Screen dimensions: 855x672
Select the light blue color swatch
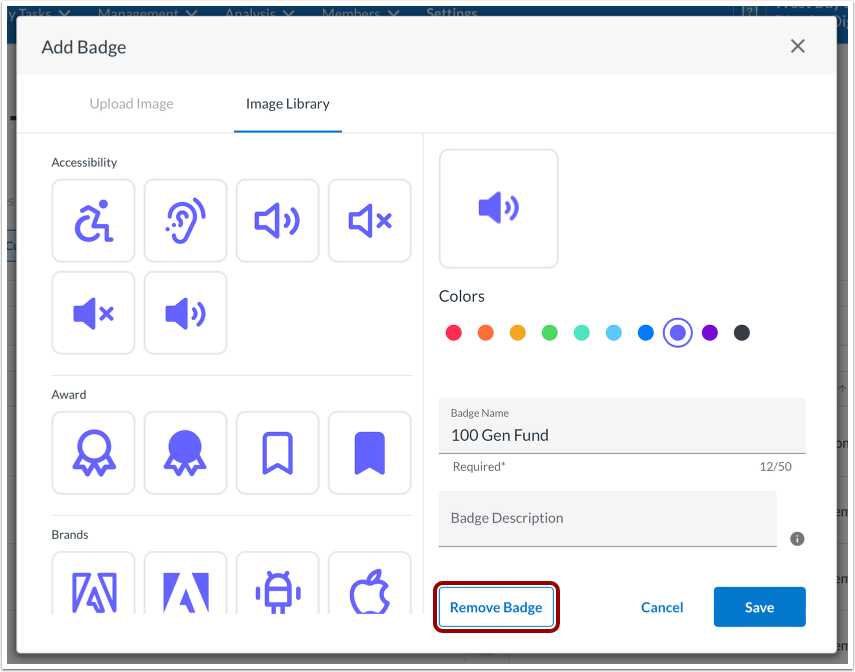pyautogui.click(x=613, y=333)
